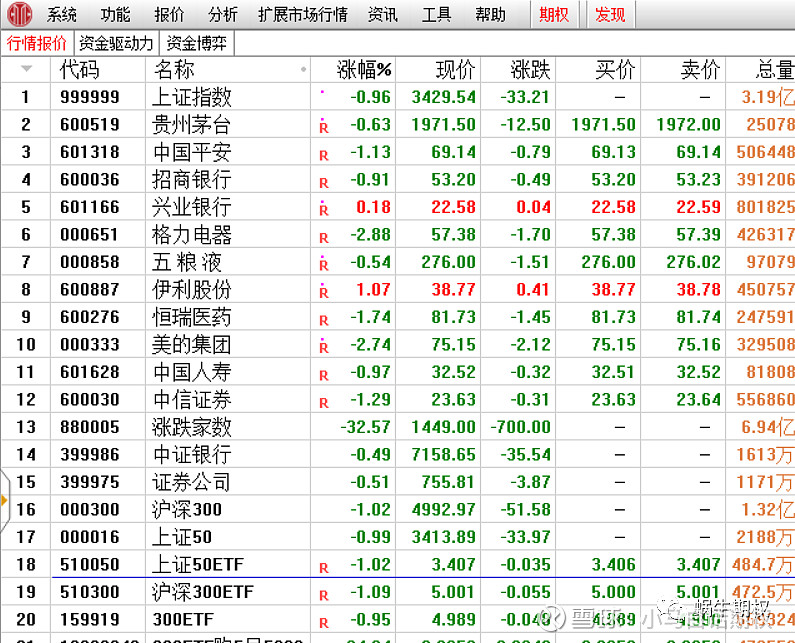Click the 恒瑞医药 ask price 81.74

(699, 317)
